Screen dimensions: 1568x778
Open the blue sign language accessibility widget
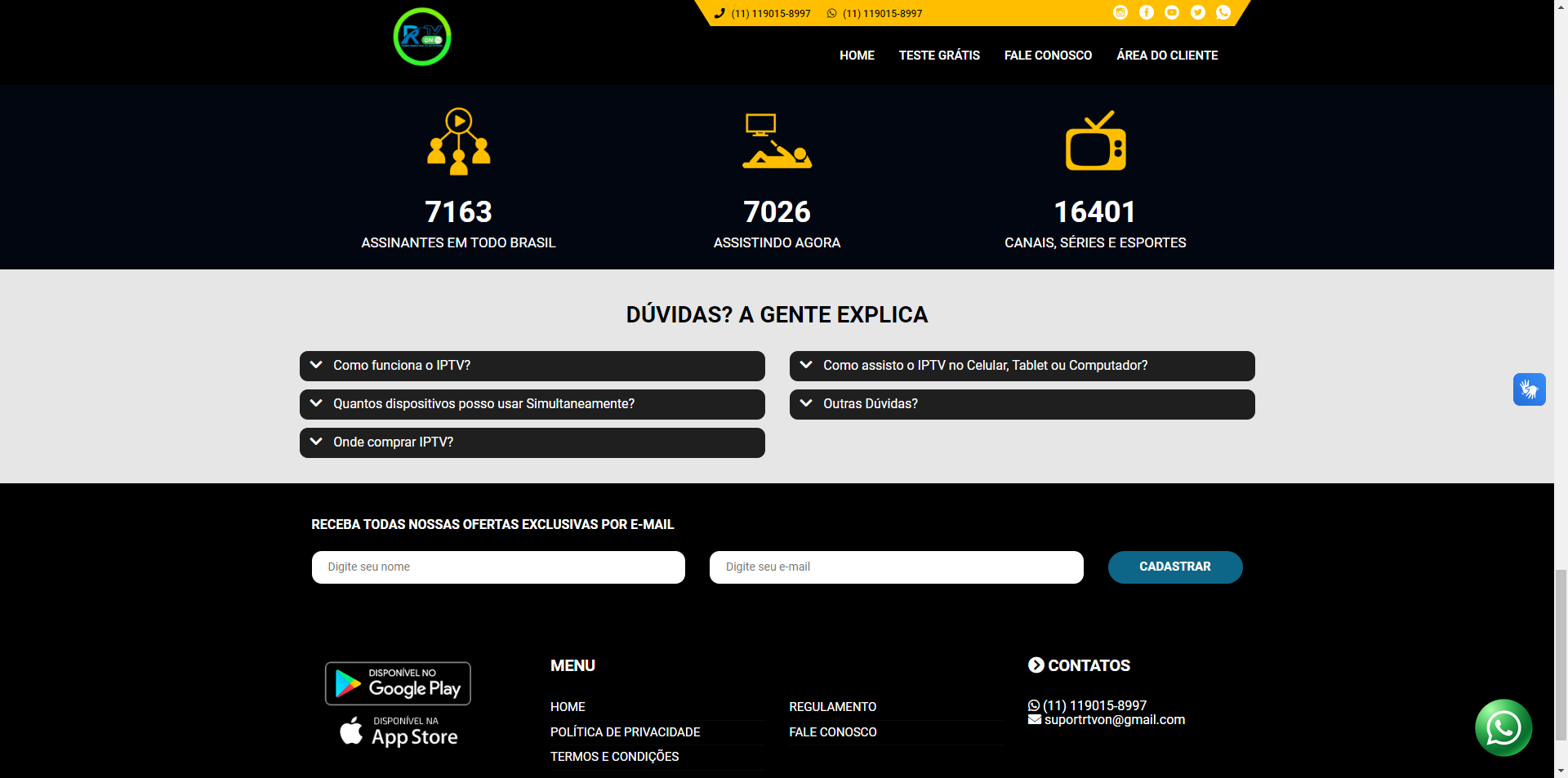coord(1529,389)
